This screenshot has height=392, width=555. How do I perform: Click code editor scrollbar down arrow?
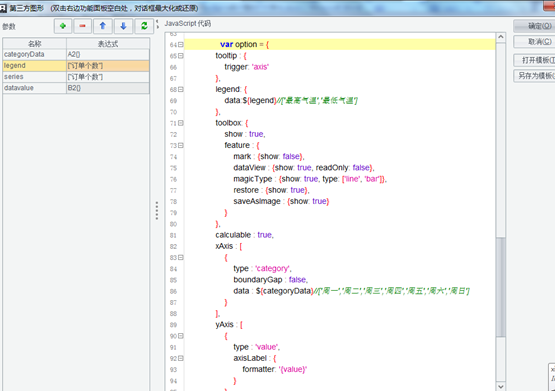pos(500,386)
